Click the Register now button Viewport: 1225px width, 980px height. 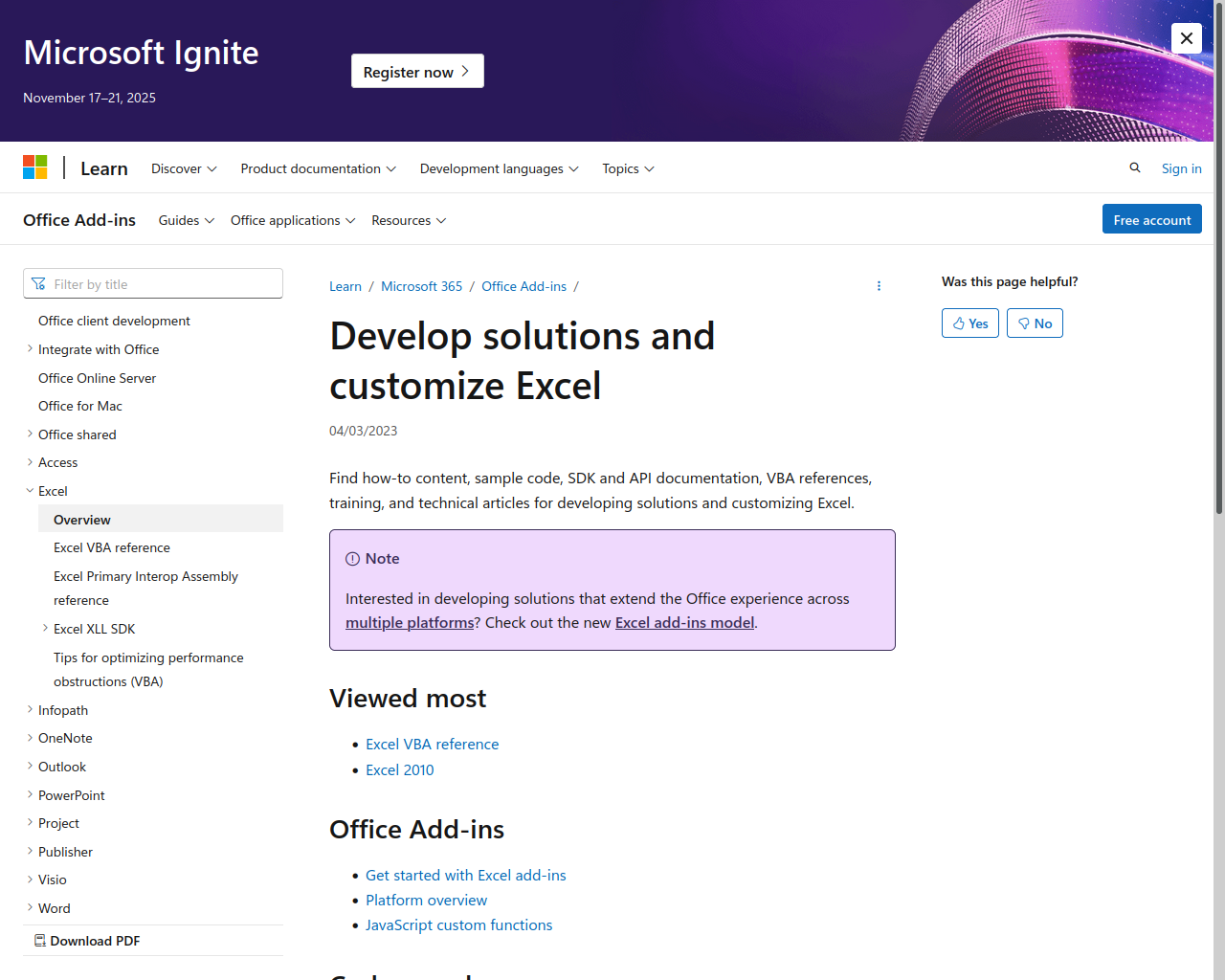[x=417, y=71]
